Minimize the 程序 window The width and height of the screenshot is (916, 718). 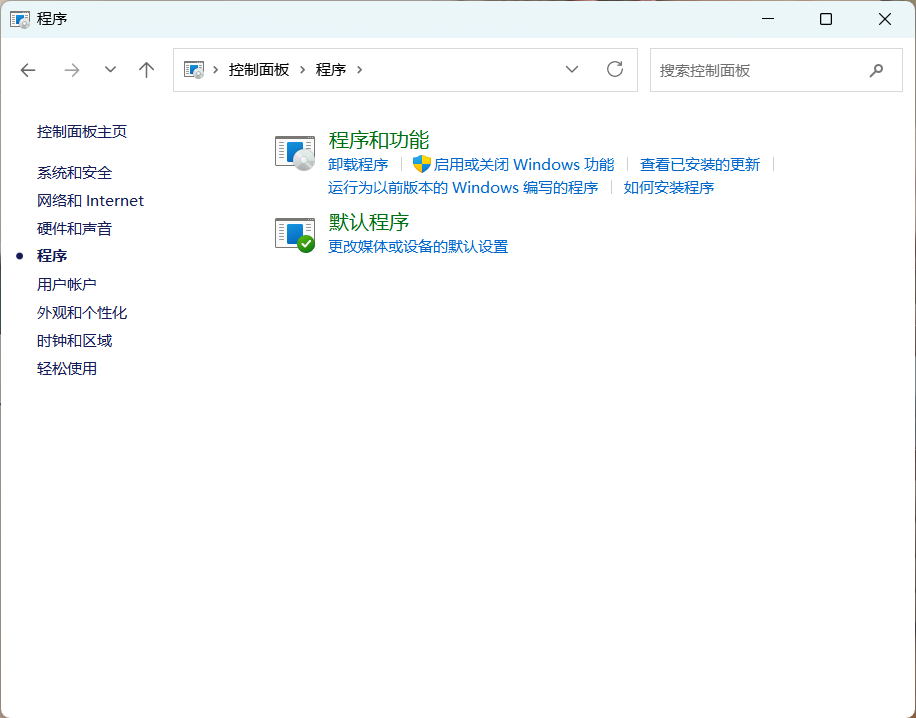(x=768, y=19)
